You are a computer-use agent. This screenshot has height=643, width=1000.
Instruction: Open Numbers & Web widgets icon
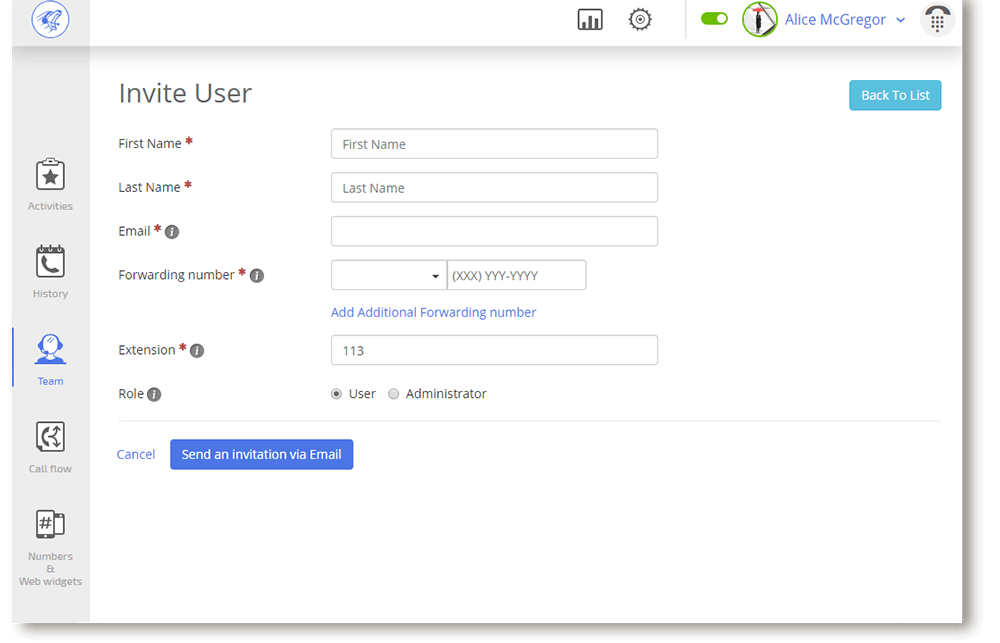[x=50, y=524]
